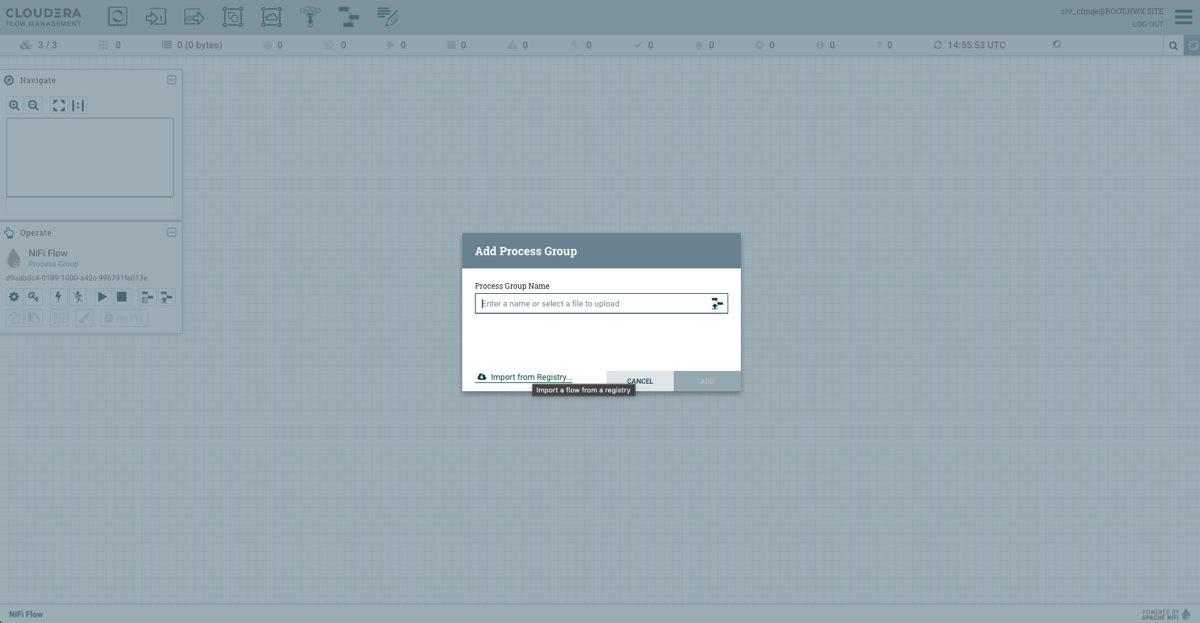Click Import from Registry link
The image size is (1200, 623).
[x=530, y=377]
